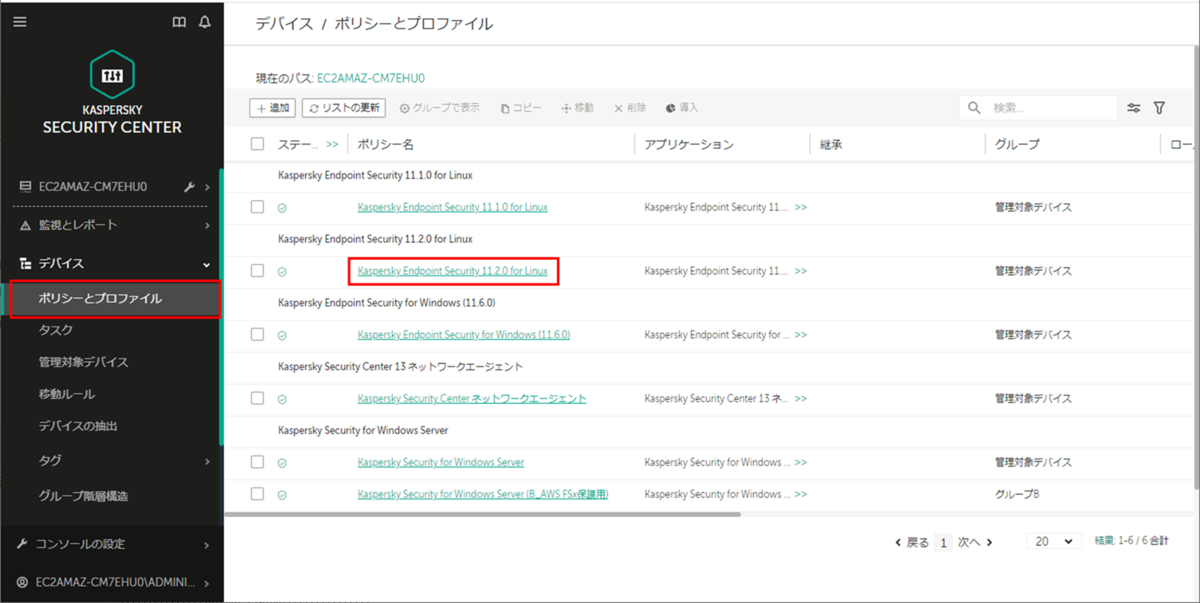Expand application name in 11.1.0 Linux row
Viewport: 1200px width, 603px height.
point(801,208)
